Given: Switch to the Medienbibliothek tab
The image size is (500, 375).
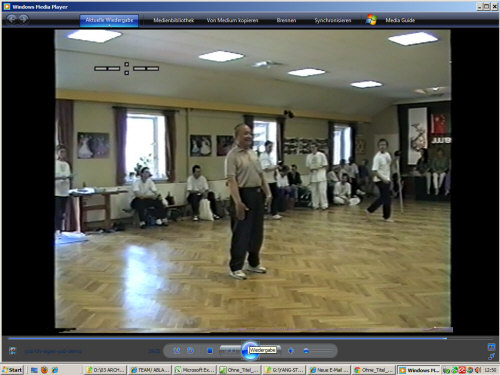Looking at the screenshot, I should pyautogui.click(x=173, y=20).
